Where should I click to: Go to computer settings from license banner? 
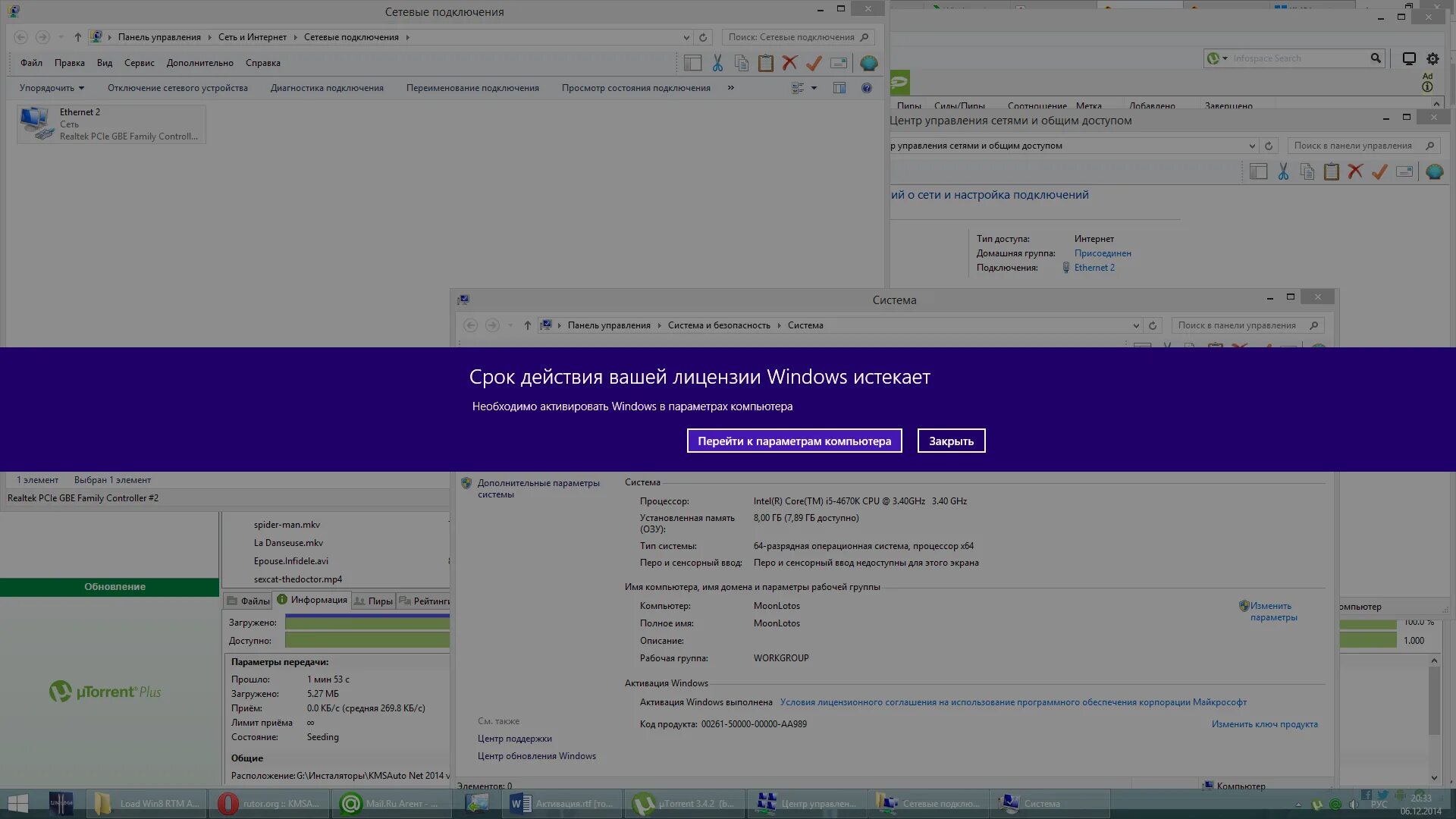pos(794,441)
